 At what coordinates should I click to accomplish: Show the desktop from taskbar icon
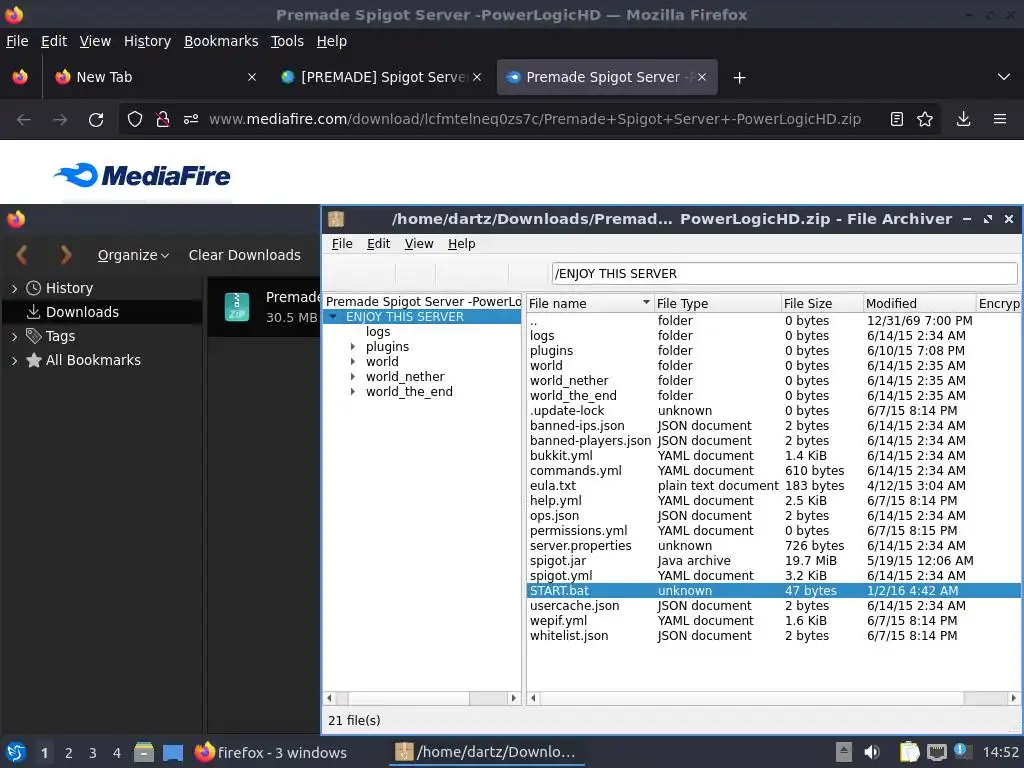click(173, 752)
